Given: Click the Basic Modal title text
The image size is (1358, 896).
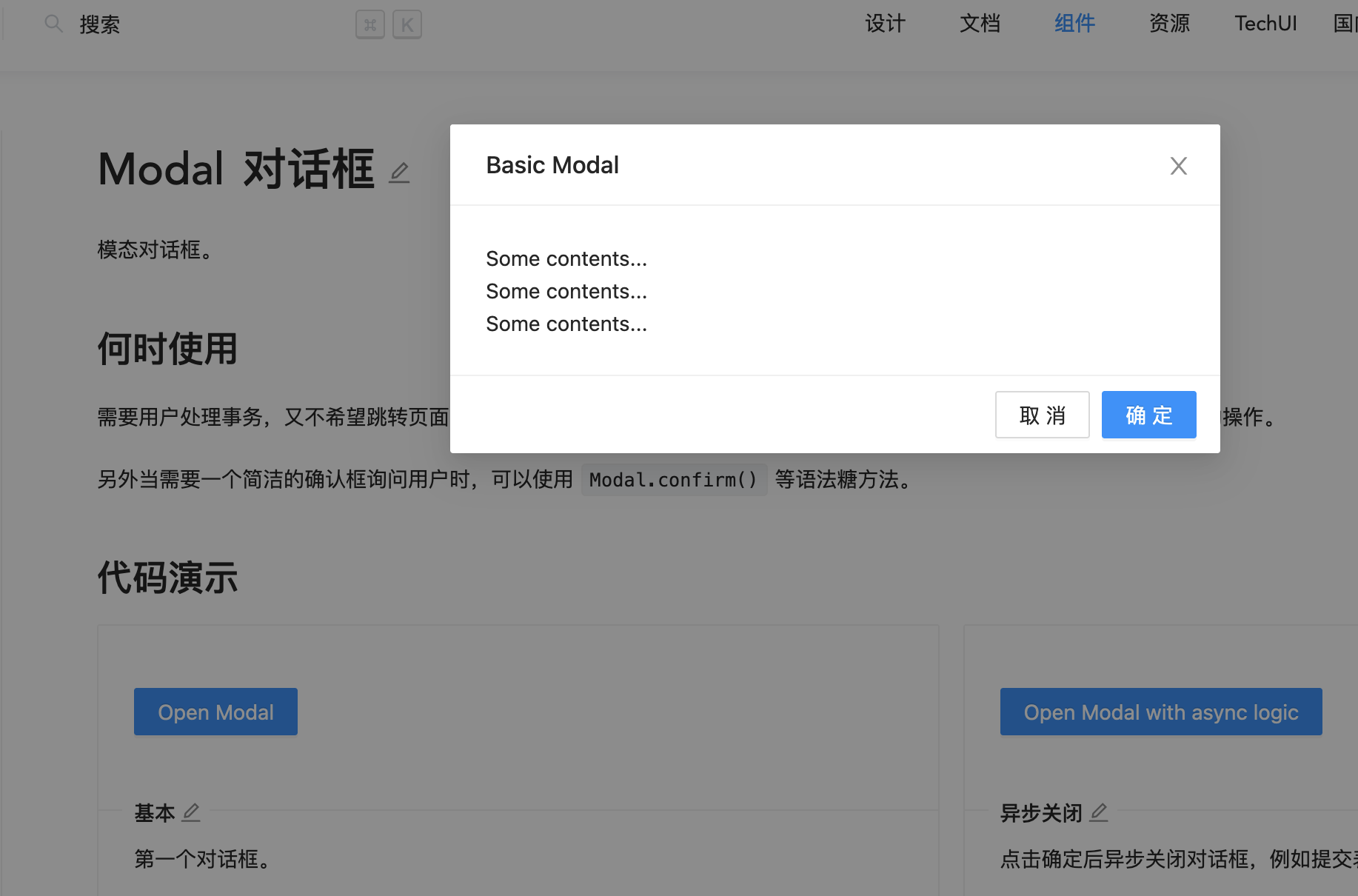Looking at the screenshot, I should 552,164.
